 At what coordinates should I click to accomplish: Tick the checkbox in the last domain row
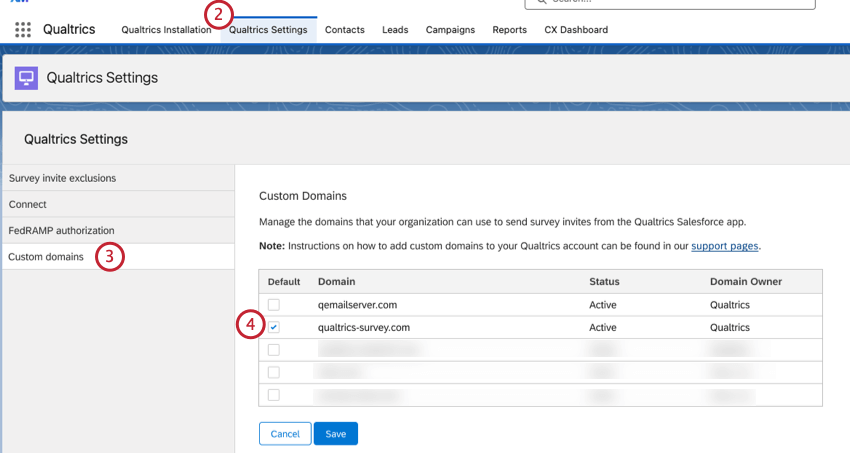[274, 395]
